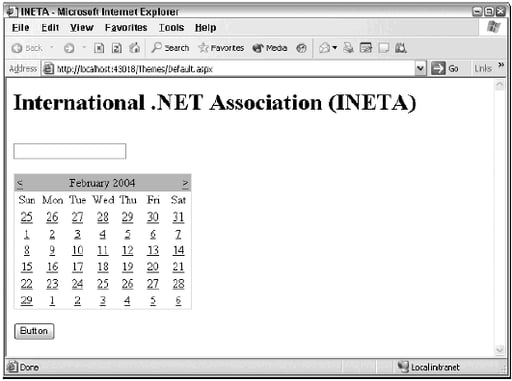Click the Wed column header in calendar
The image size is (512, 381).
(103, 200)
